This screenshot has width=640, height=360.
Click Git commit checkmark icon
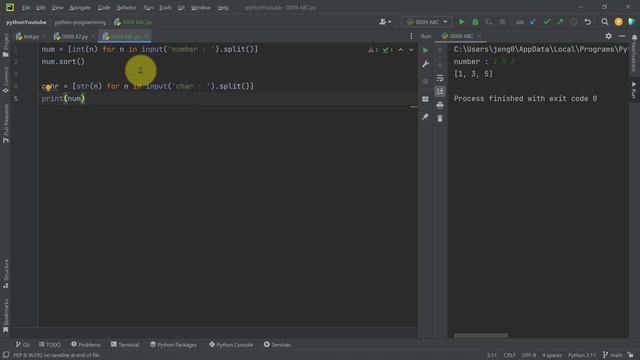(547, 22)
